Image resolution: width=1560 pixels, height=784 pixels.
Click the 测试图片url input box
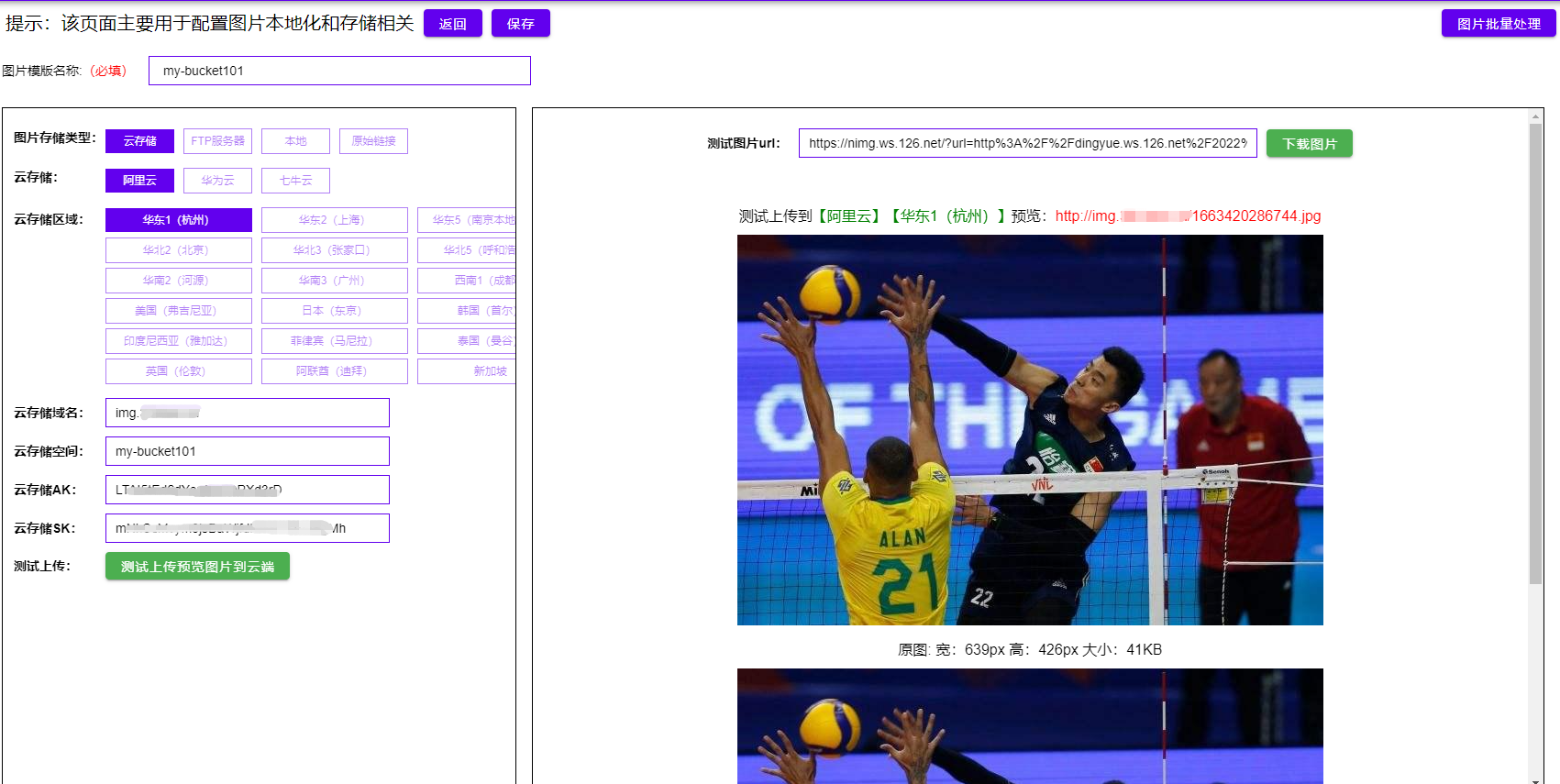click(x=1027, y=143)
